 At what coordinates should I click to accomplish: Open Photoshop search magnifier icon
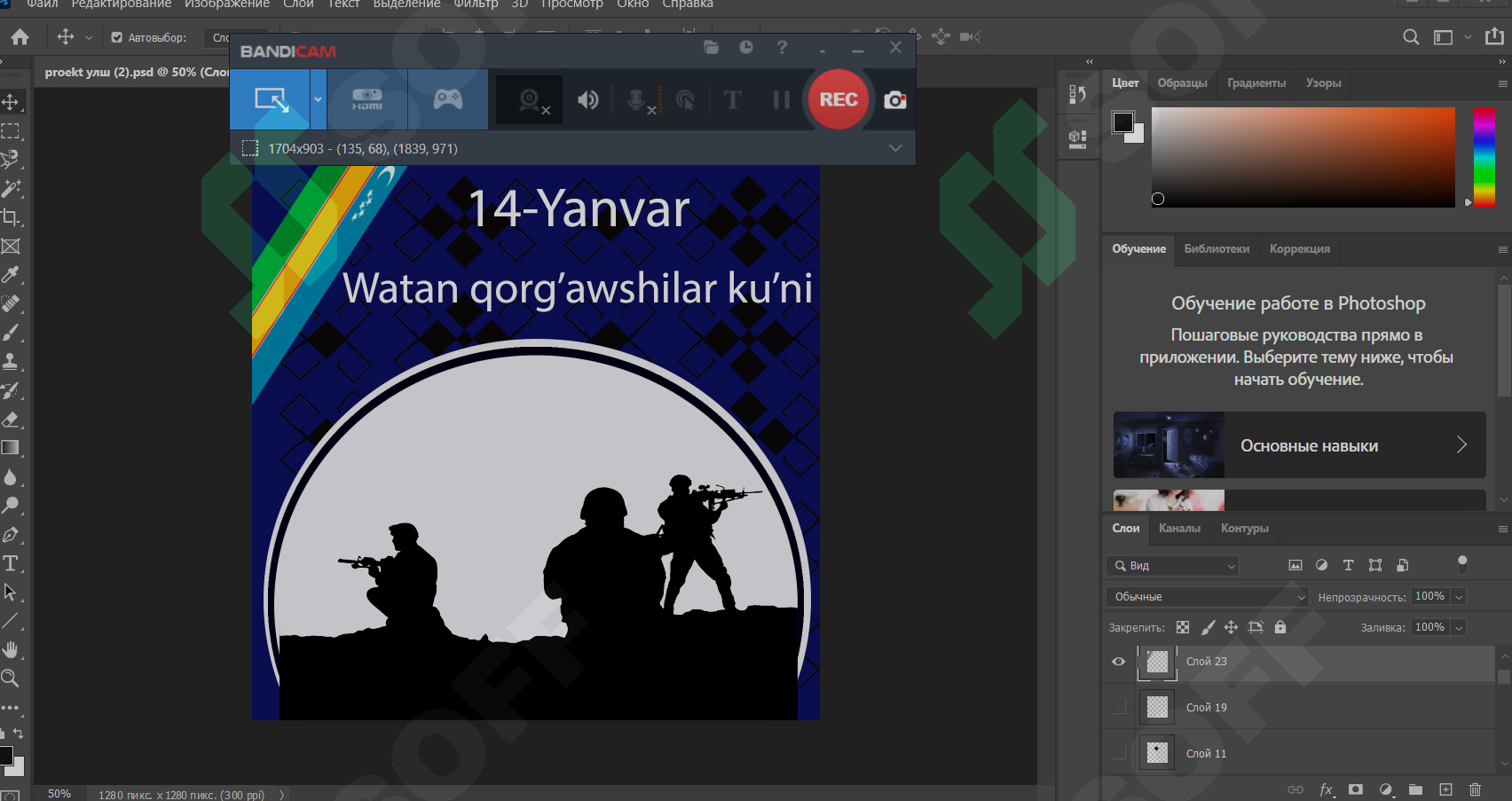(1411, 37)
